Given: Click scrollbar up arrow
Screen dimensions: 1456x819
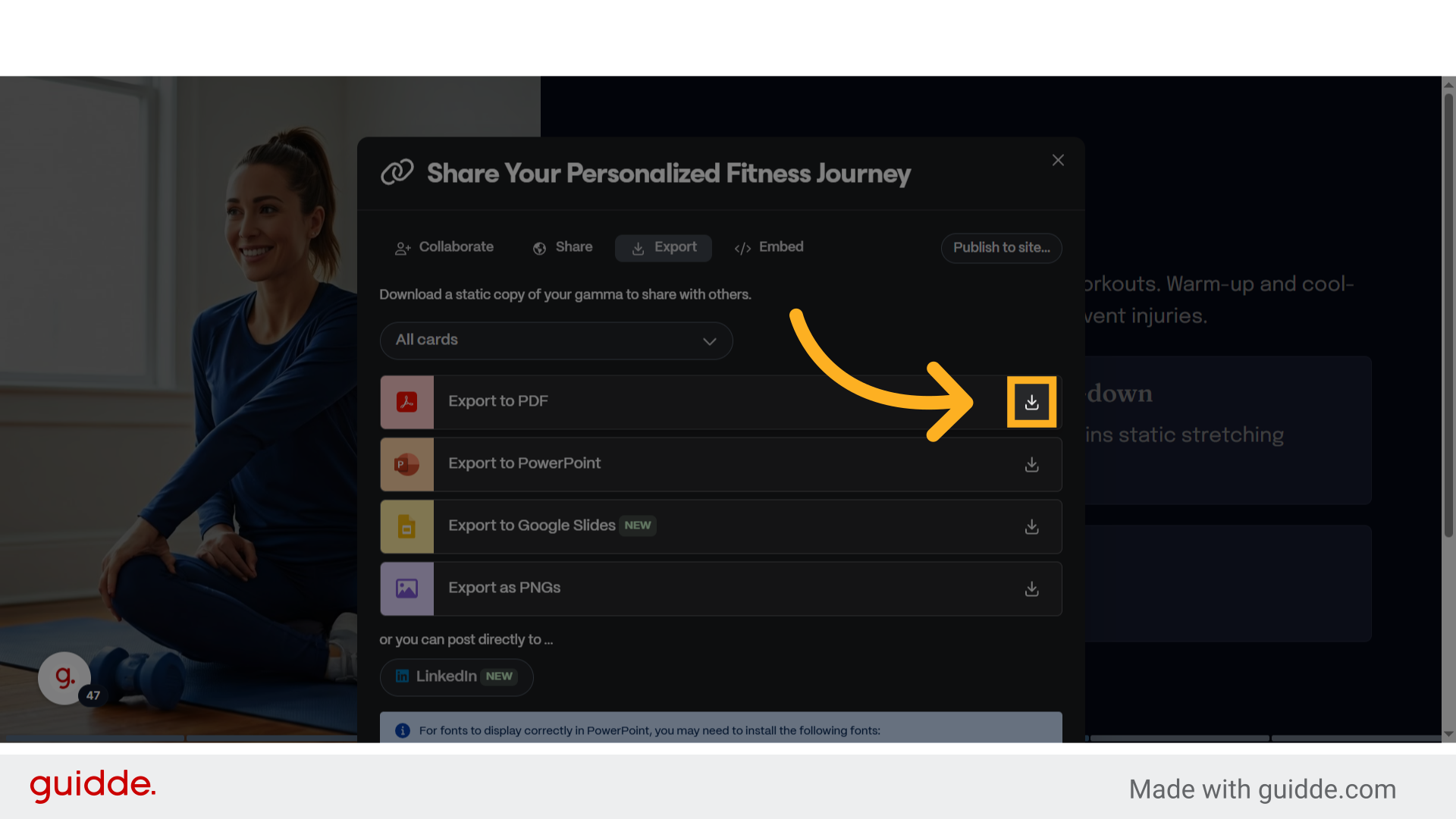Looking at the screenshot, I should coord(1448,84).
